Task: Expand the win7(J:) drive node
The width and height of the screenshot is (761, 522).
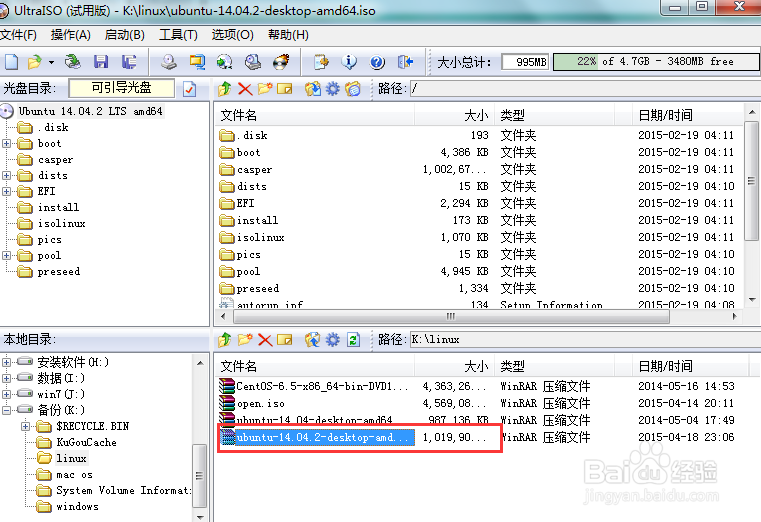Action: (x=6, y=394)
